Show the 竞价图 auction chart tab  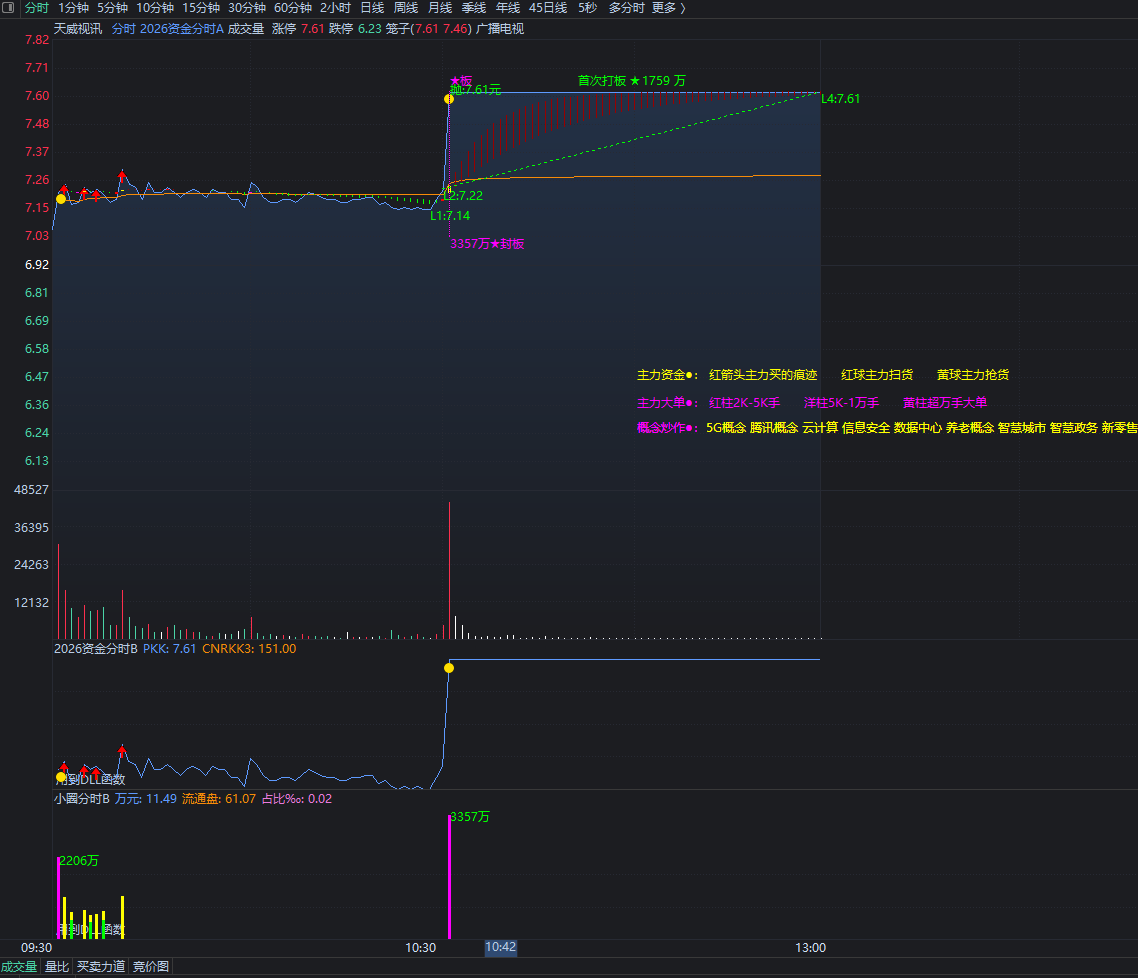coord(151,966)
